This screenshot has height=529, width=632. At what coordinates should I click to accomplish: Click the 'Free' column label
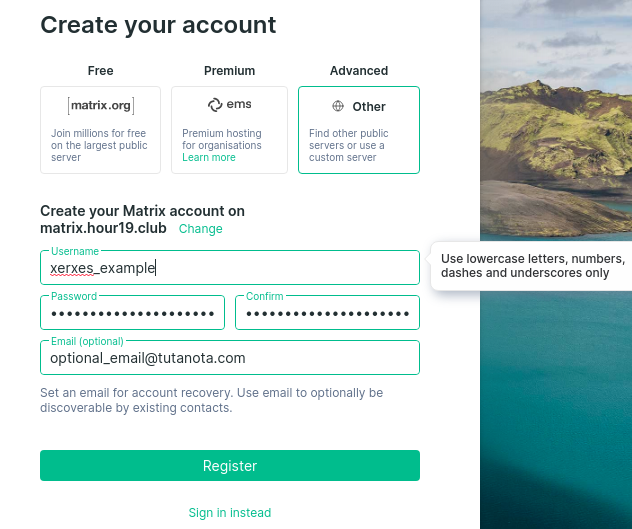(100, 71)
